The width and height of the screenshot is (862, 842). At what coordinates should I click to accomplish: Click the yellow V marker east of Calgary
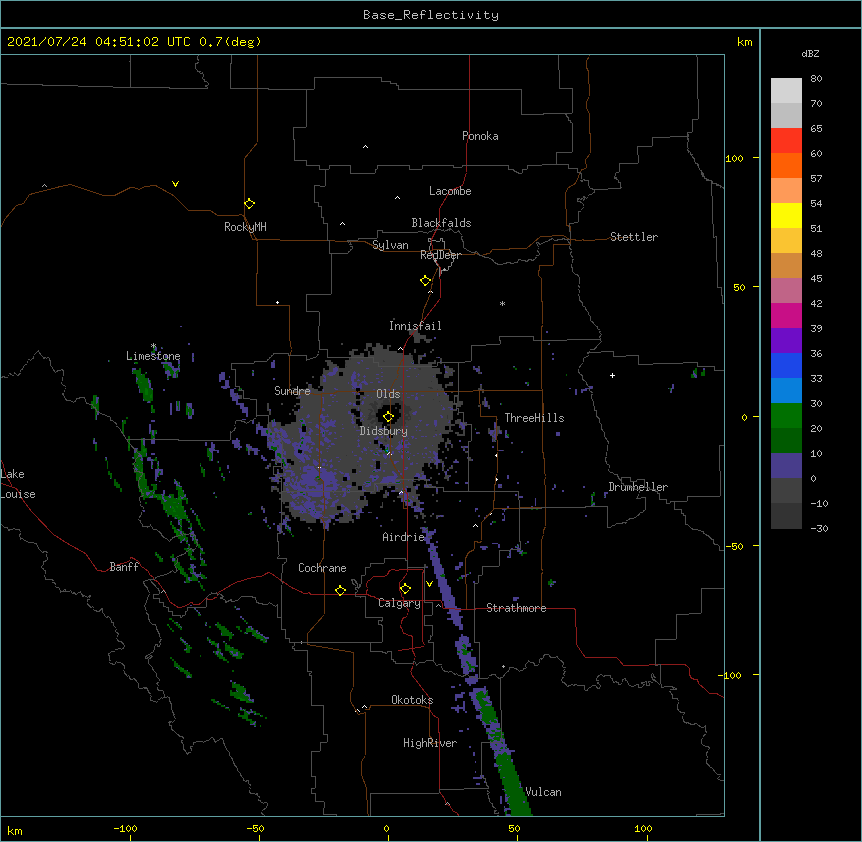click(429, 584)
